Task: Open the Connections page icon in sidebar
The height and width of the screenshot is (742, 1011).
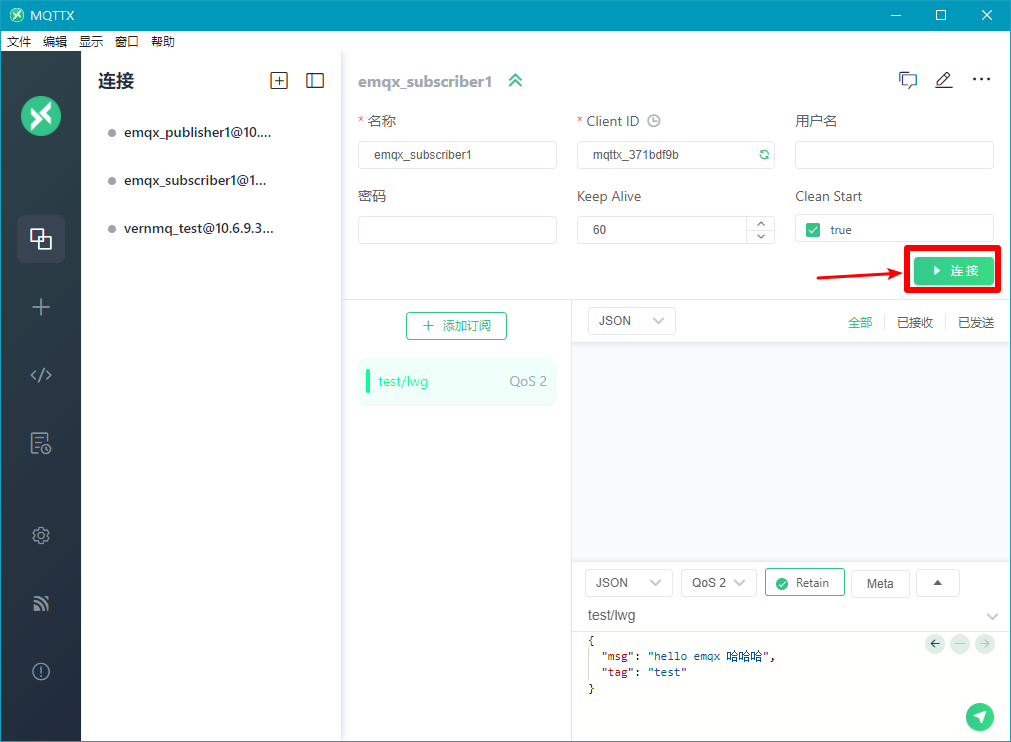Action: click(41, 239)
